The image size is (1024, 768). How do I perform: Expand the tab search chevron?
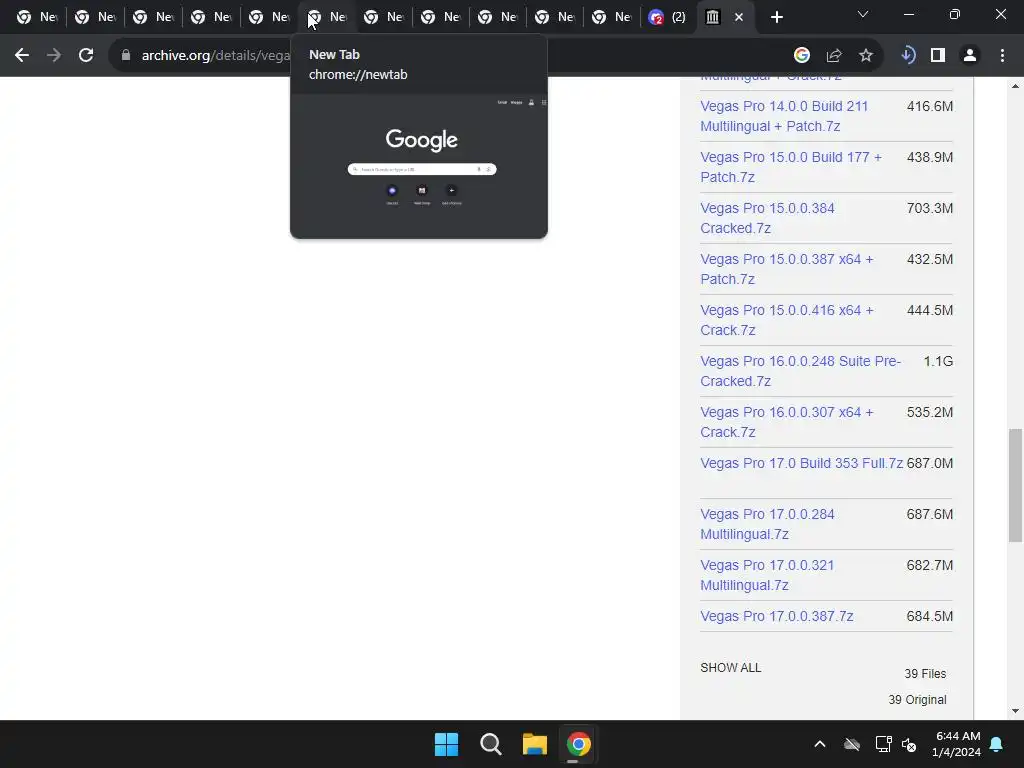click(x=863, y=14)
